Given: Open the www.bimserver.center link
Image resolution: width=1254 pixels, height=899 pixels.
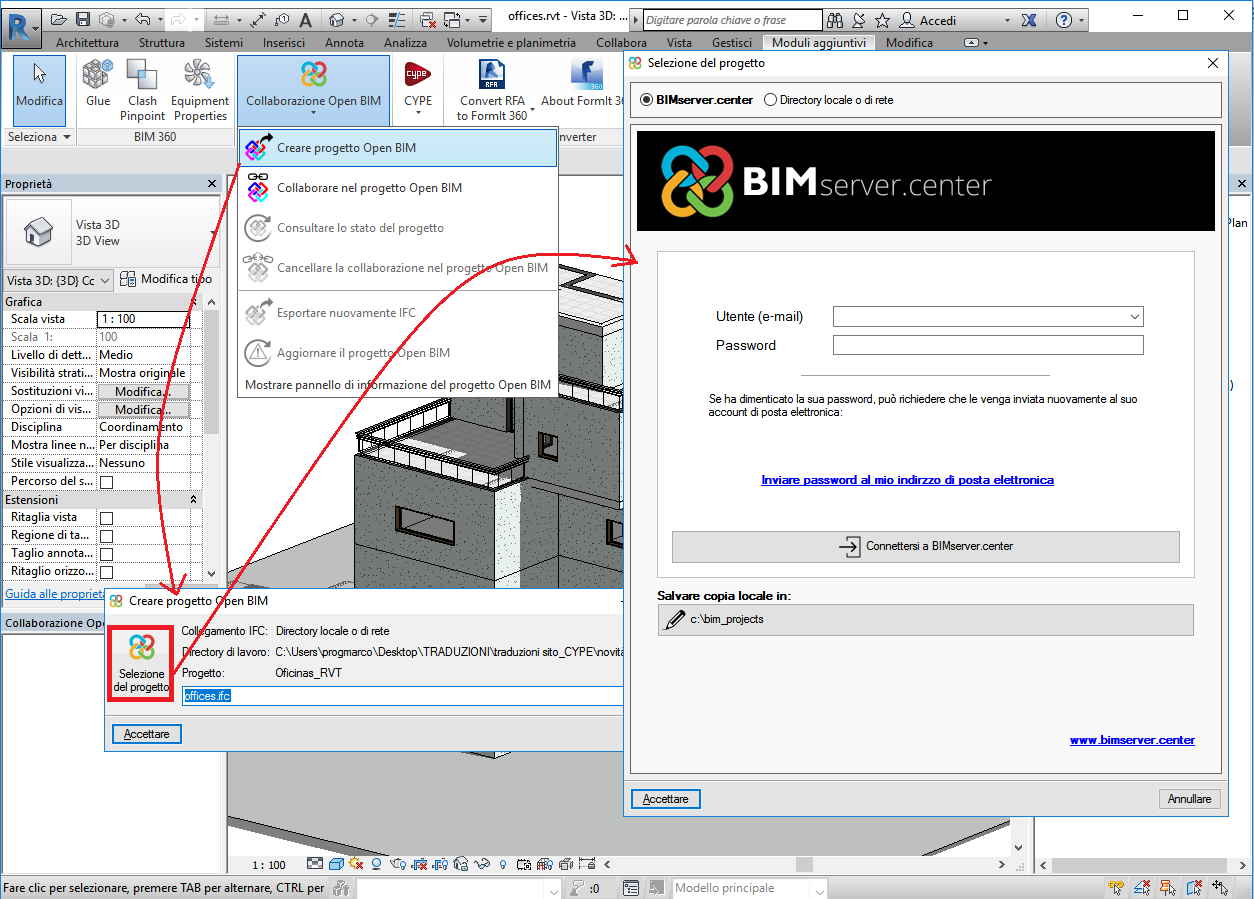Looking at the screenshot, I should pos(1132,740).
